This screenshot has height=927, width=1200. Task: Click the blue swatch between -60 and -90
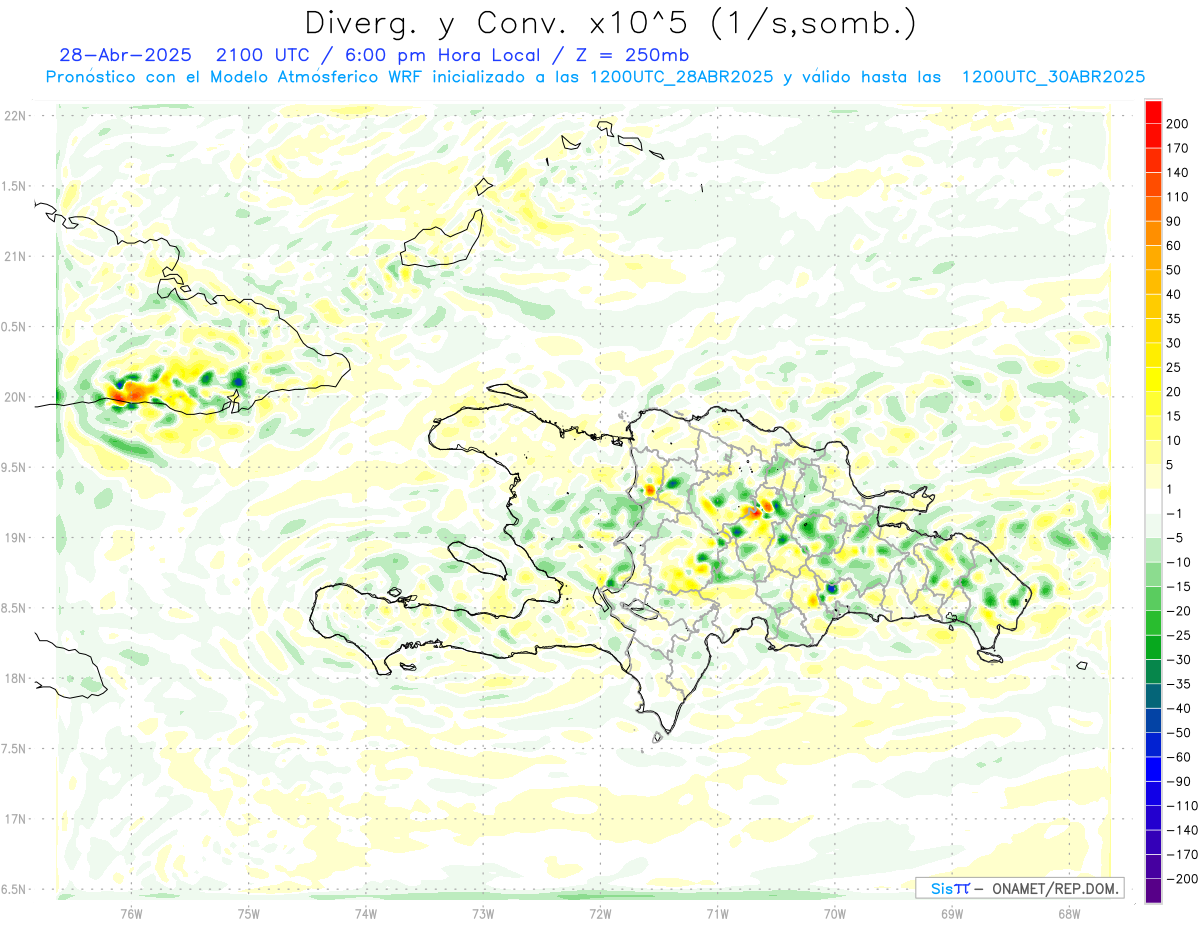point(1153,769)
